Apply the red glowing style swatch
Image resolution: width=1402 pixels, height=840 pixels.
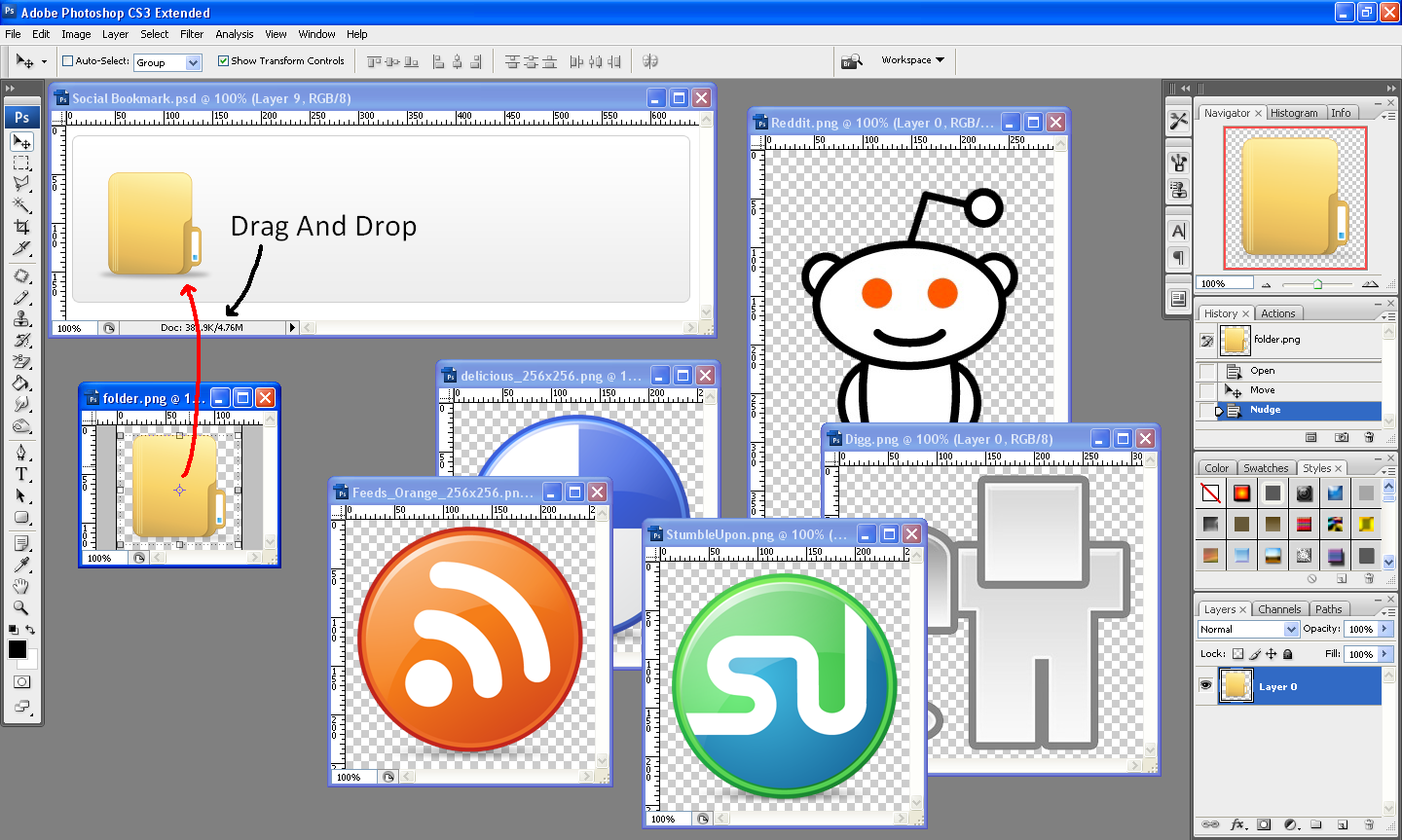click(x=1241, y=493)
